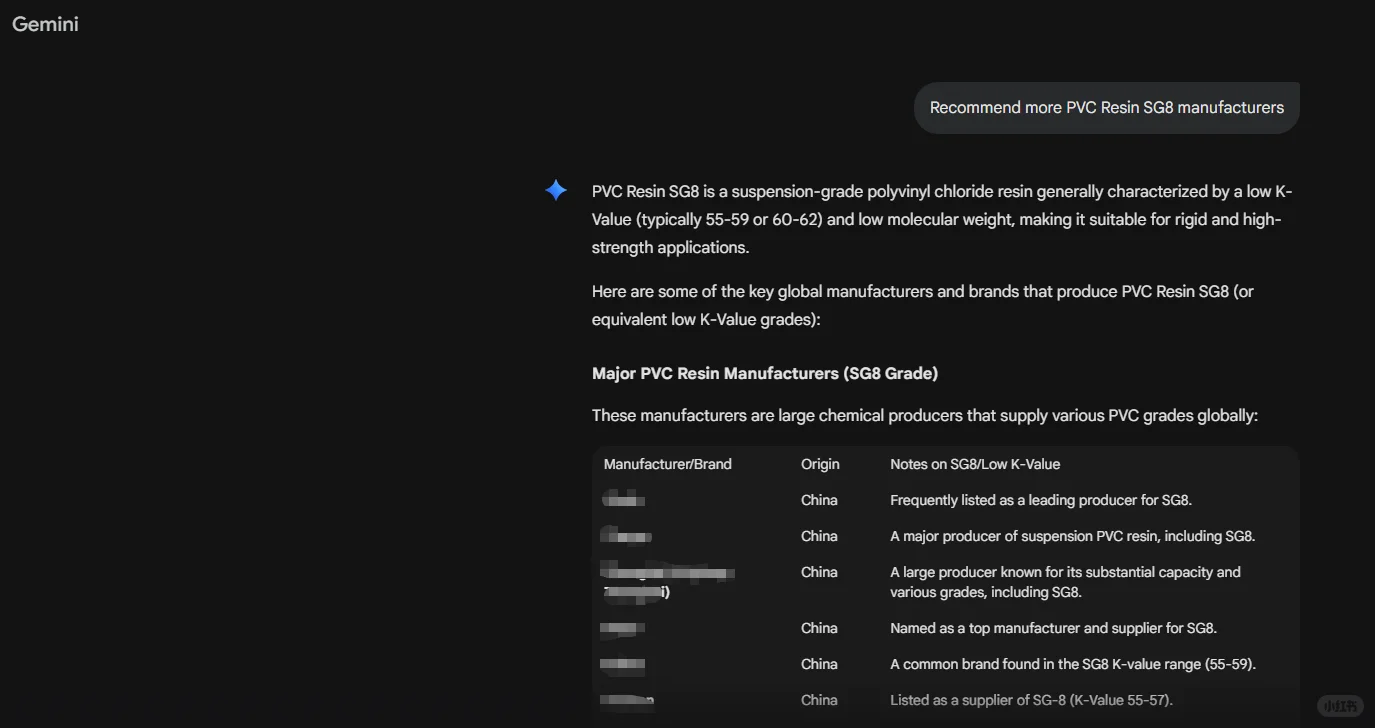Click the "Major PVC Resin Manufacturers (SG8 Grade)" heading

764,373
